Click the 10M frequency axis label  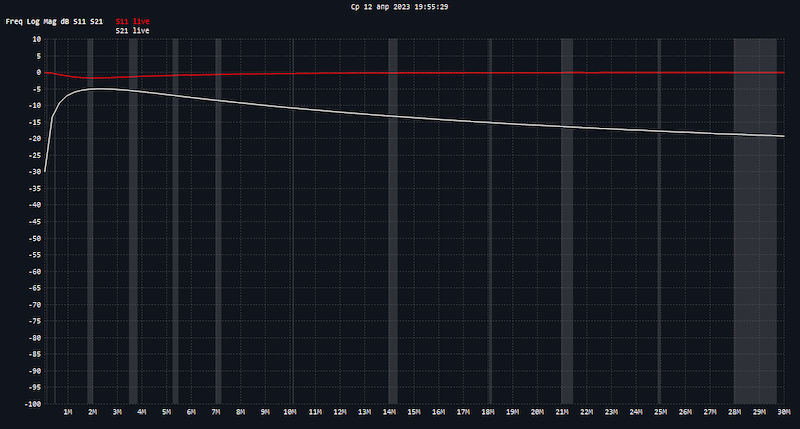coord(290,412)
